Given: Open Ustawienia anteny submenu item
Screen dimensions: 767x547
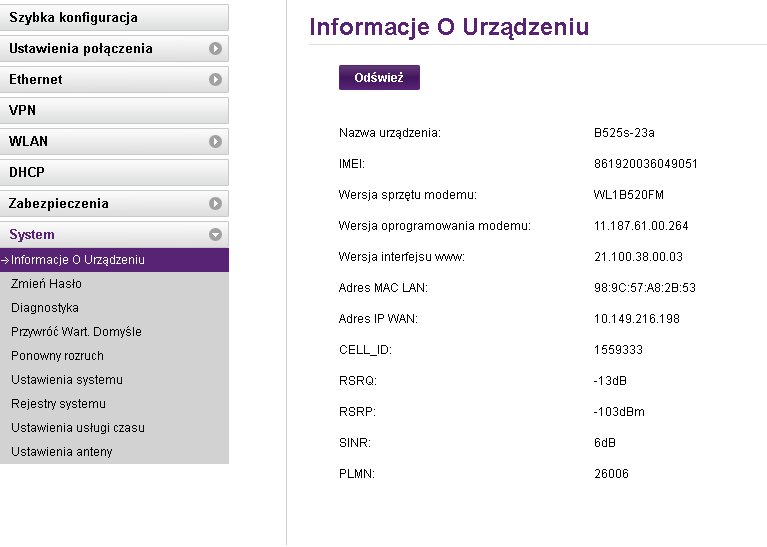Looking at the screenshot, I should pyautogui.click(x=62, y=452).
